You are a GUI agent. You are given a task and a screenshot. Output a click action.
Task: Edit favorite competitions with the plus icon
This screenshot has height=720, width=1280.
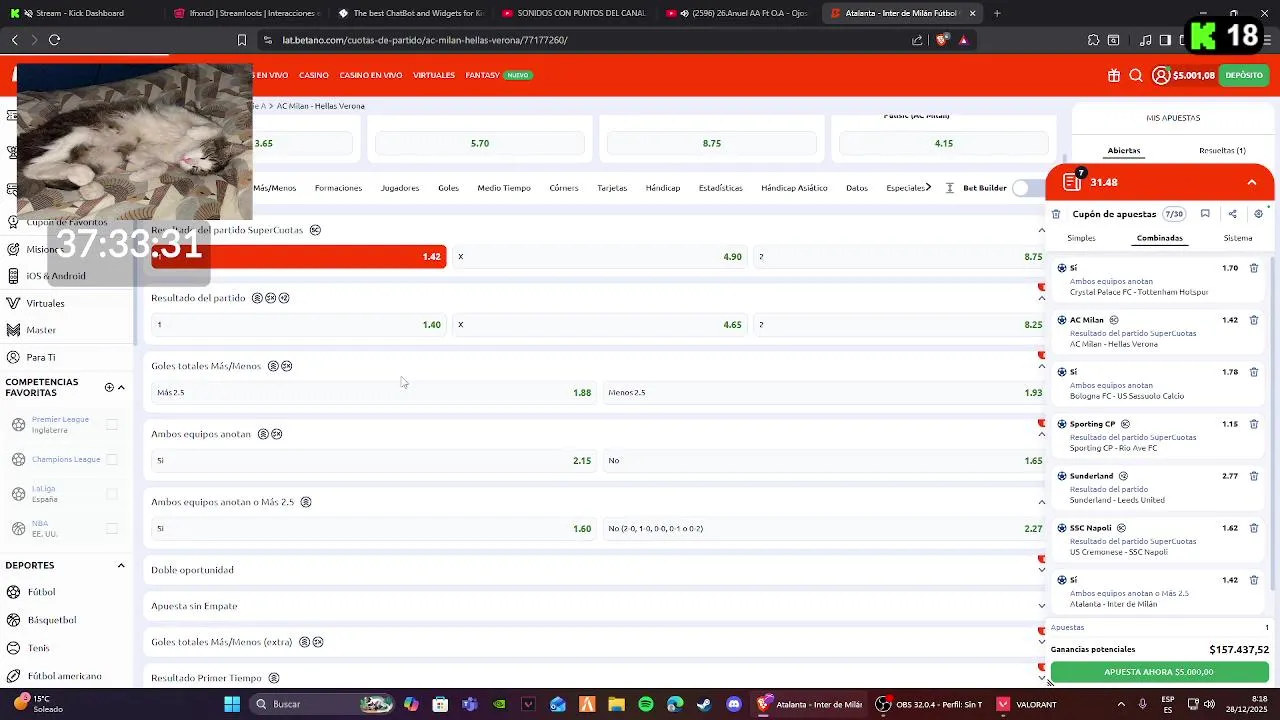(109, 387)
